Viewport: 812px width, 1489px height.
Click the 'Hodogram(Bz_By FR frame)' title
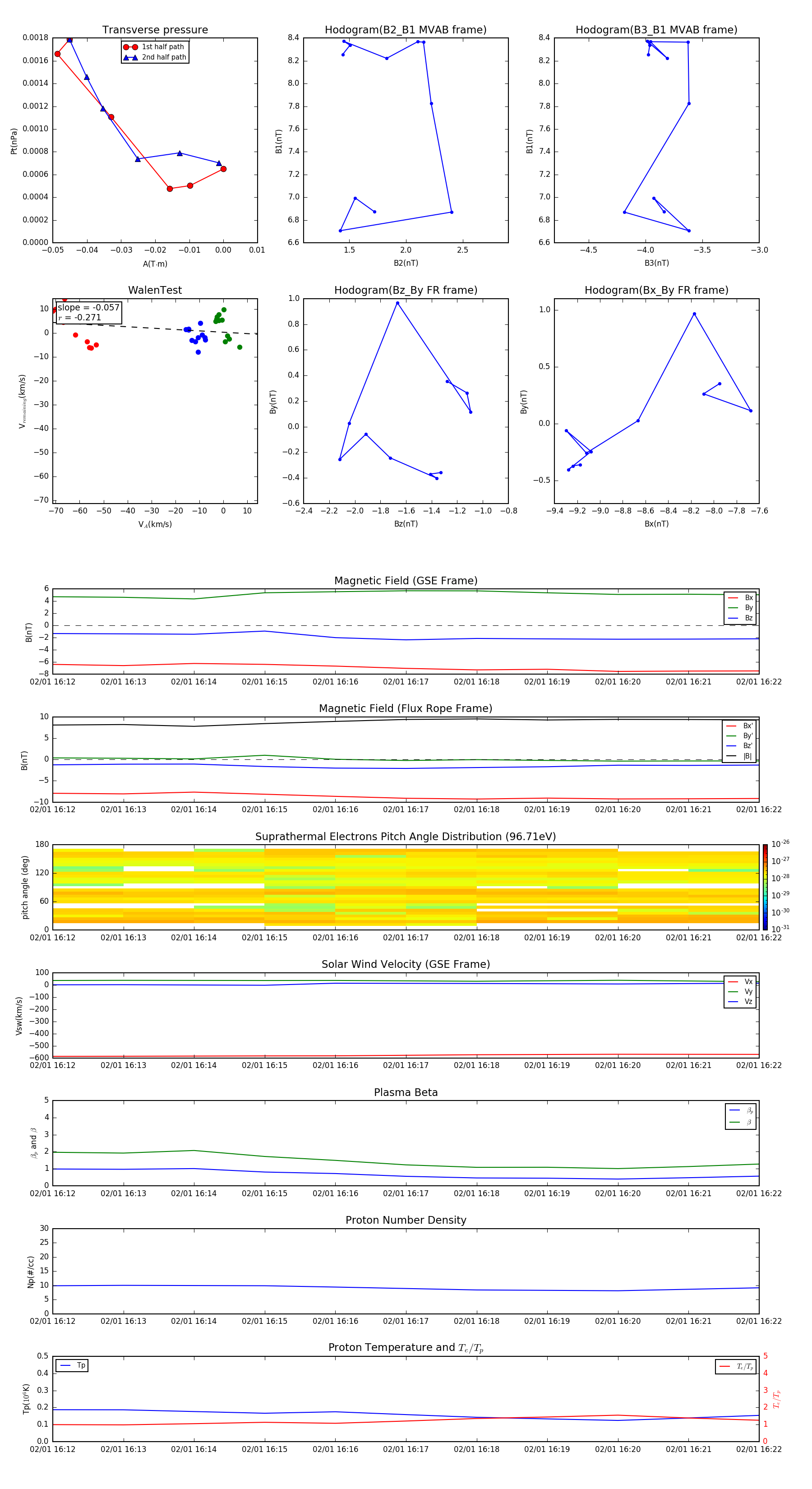pos(406,290)
